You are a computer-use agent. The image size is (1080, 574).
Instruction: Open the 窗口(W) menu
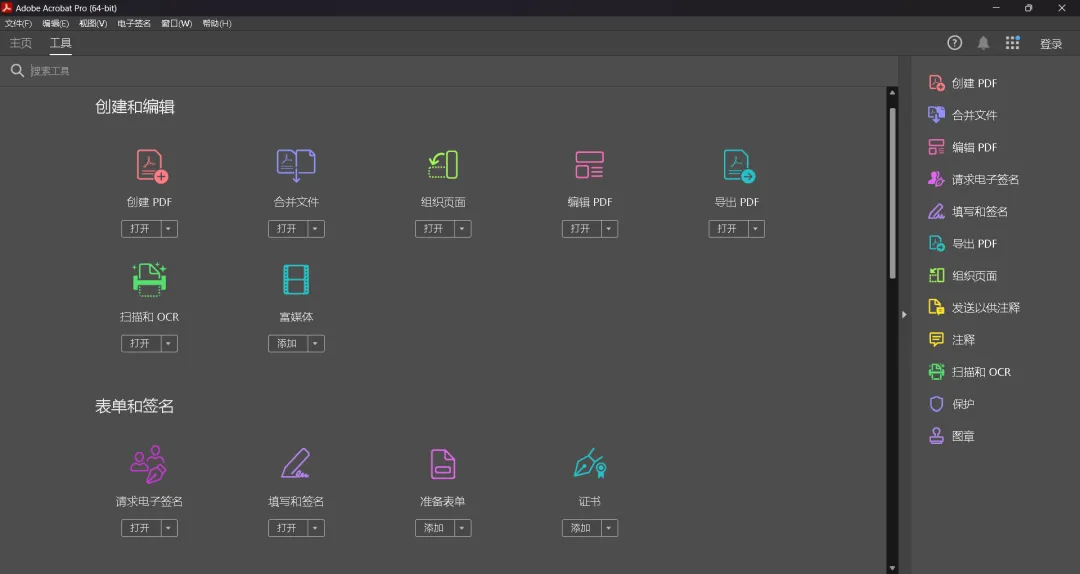point(176,23)
